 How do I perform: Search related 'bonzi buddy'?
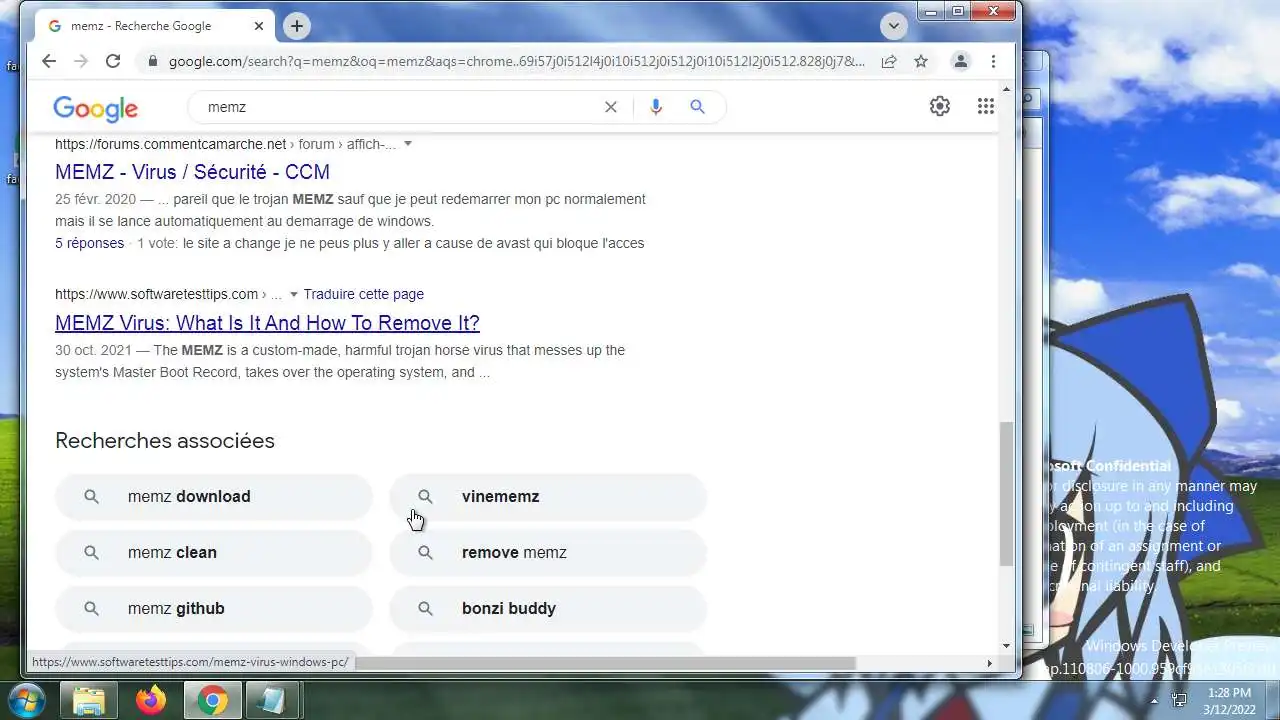tap(548, 609)
